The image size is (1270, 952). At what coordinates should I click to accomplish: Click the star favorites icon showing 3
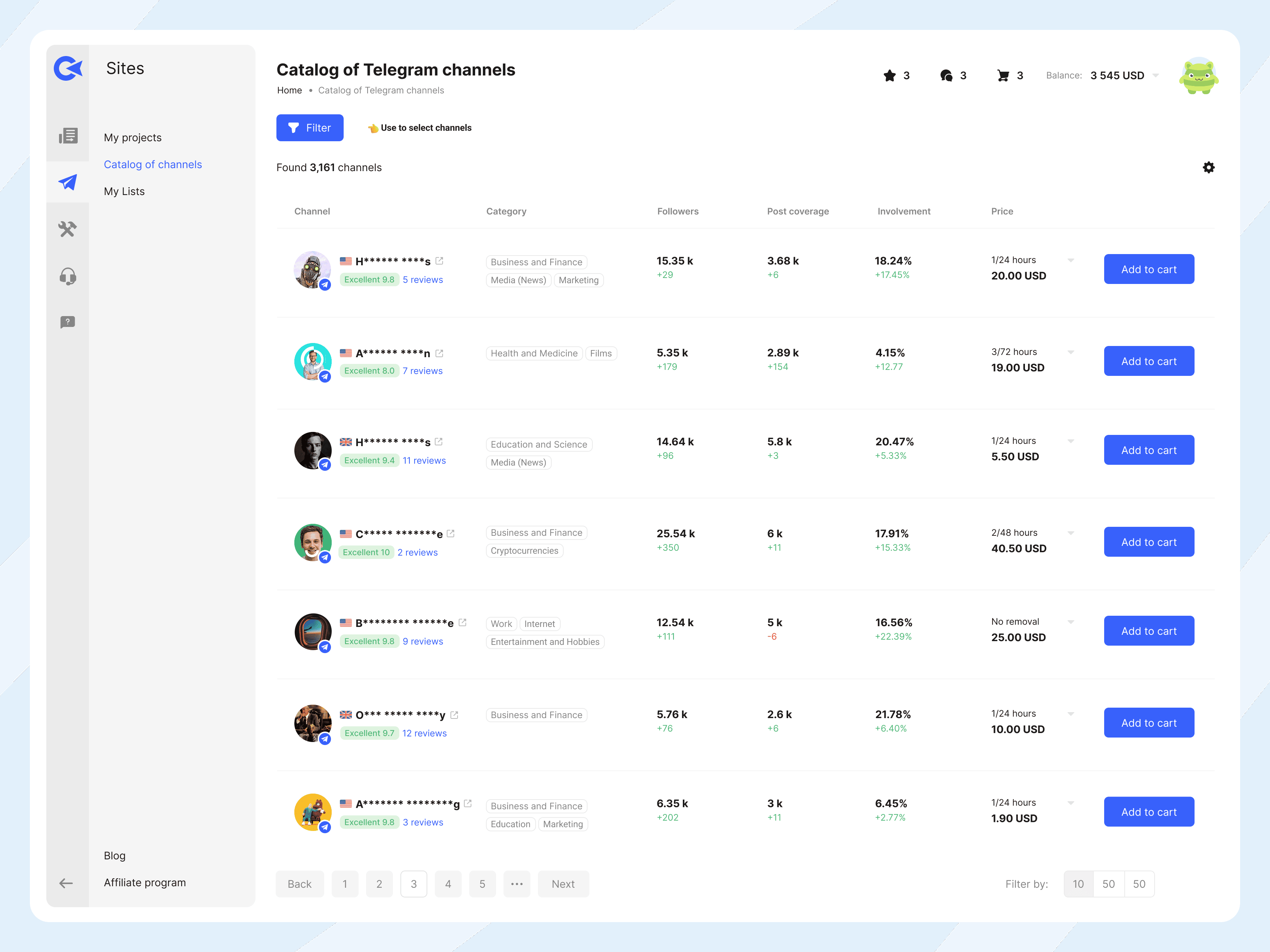pos(890,75)
